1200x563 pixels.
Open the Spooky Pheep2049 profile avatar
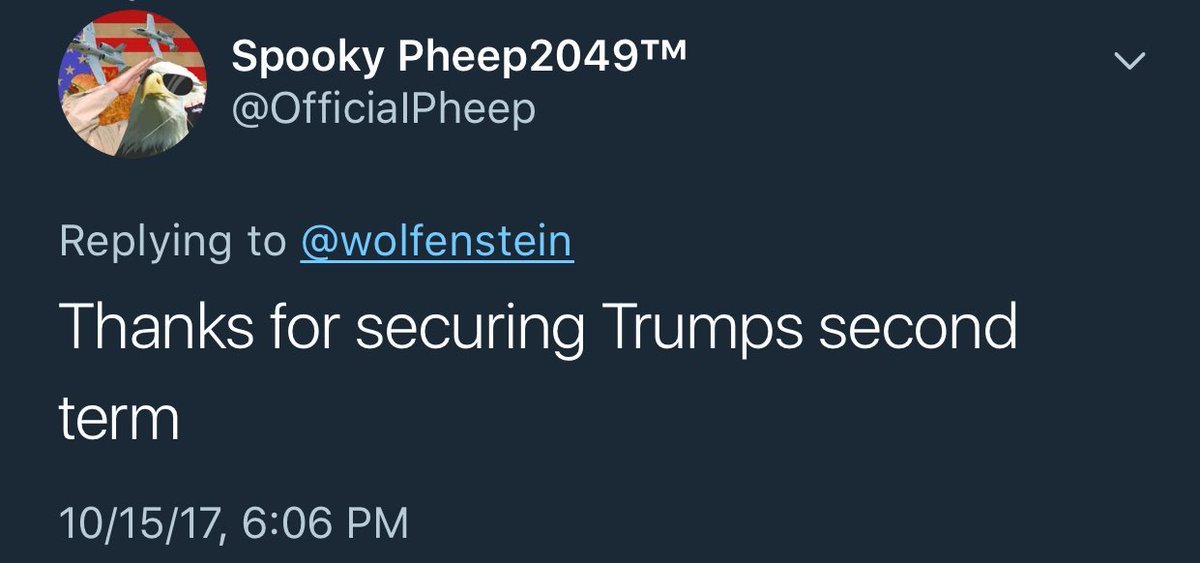coord(133,84)
